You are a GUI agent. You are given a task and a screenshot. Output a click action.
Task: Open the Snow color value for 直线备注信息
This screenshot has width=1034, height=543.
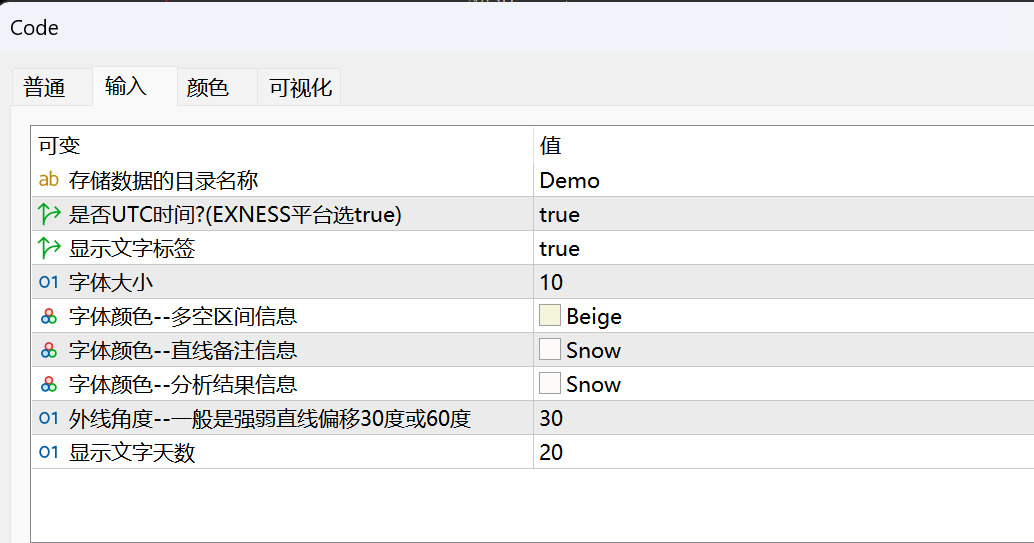[x=783, y=350]
